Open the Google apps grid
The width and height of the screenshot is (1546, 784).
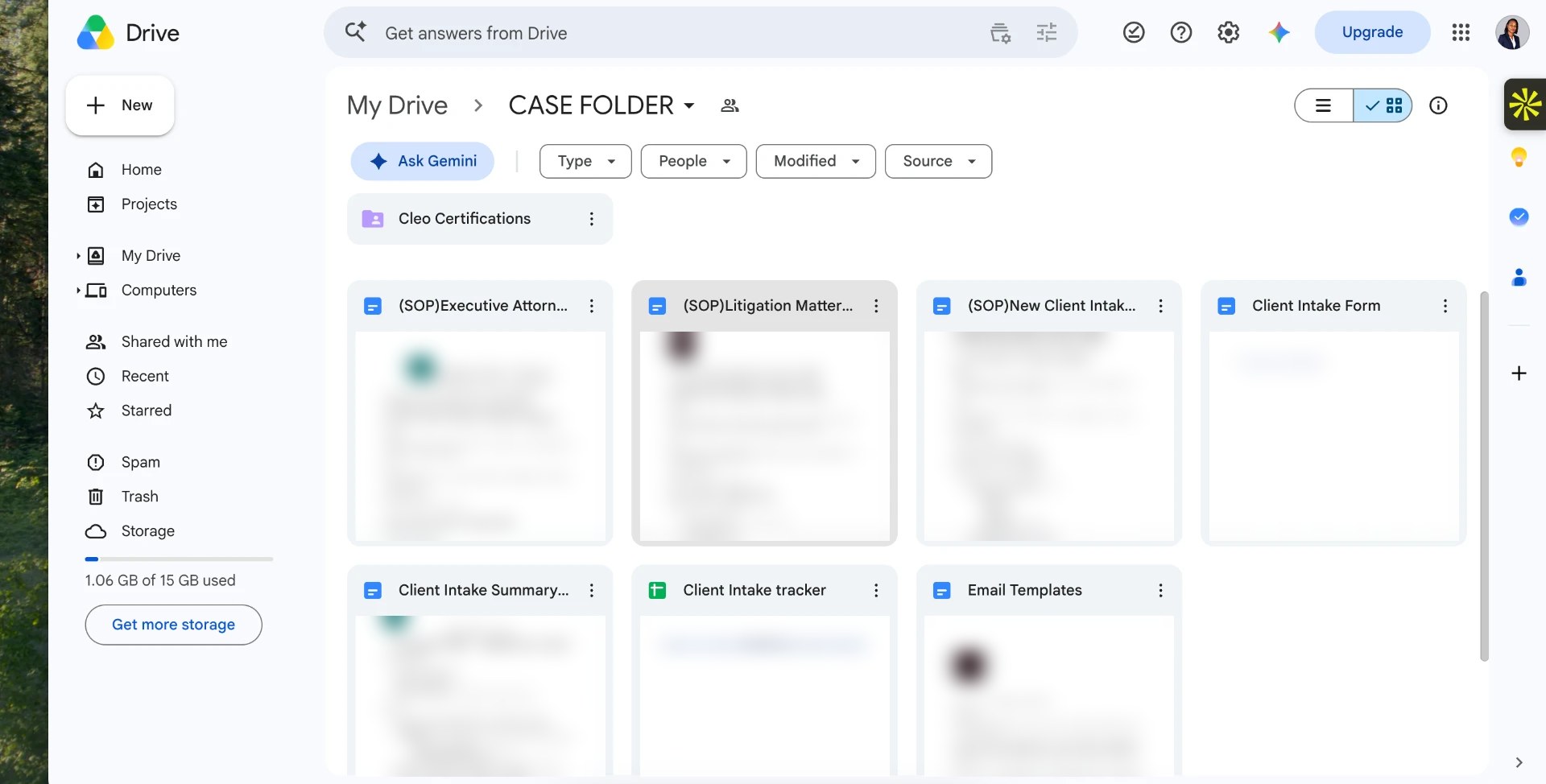click(x=1461, y=32)
